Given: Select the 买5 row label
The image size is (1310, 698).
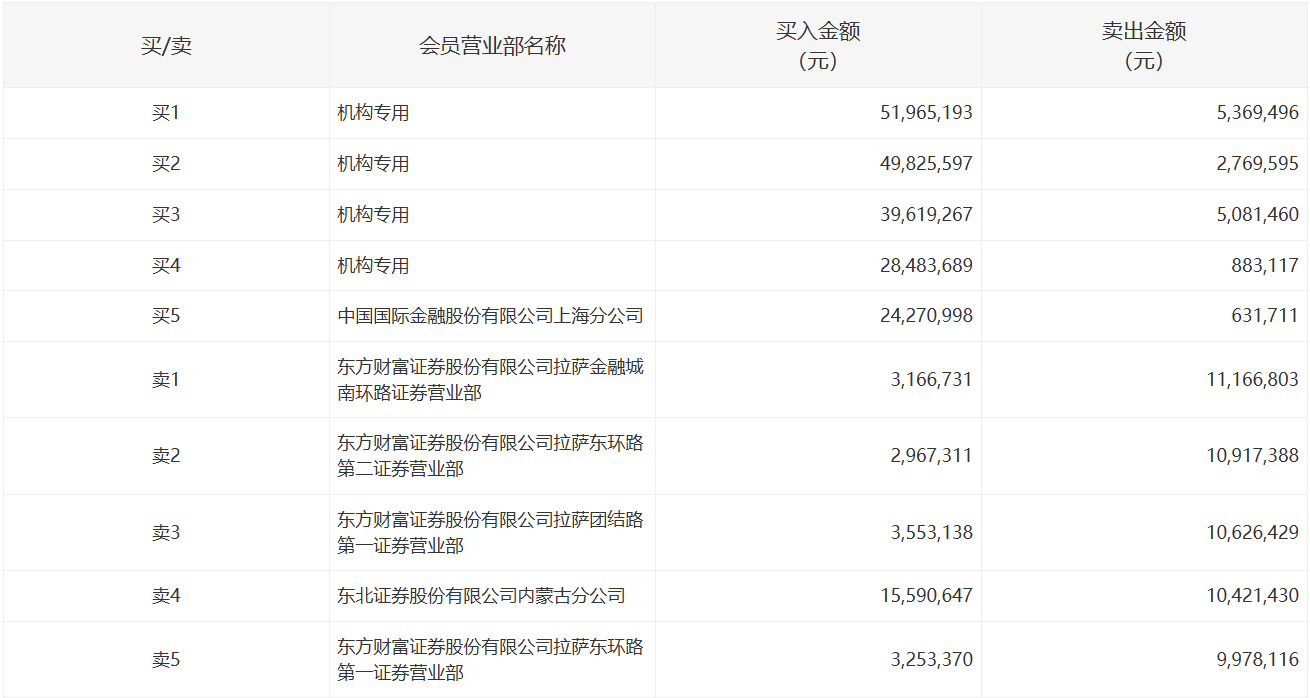Looking at the screenshot, I should coord(166,316).
